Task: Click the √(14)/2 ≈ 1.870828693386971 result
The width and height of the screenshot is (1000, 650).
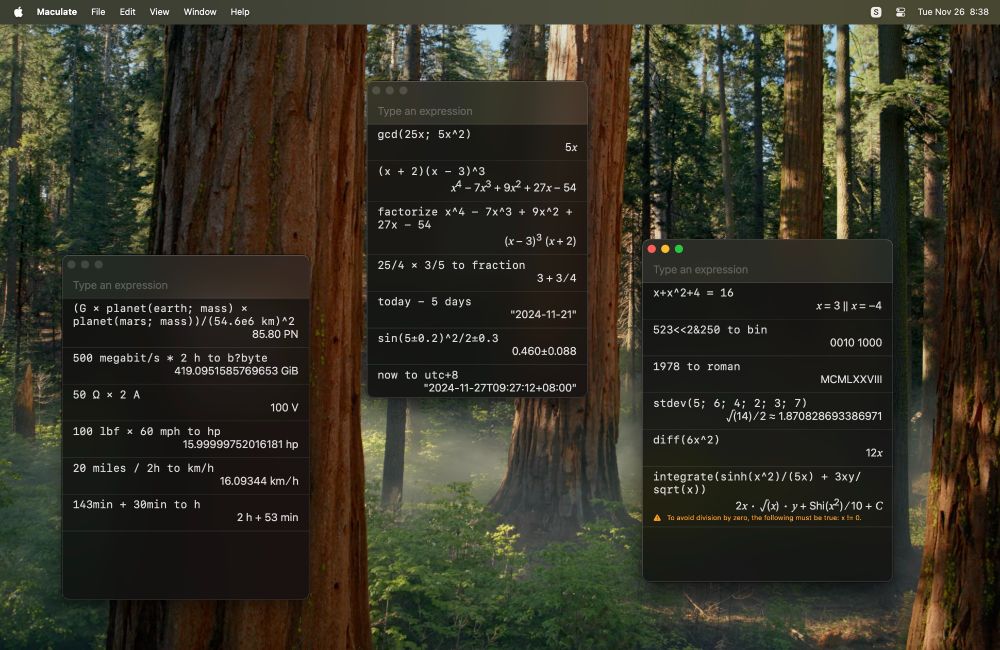Action: [x=804, y=416]
